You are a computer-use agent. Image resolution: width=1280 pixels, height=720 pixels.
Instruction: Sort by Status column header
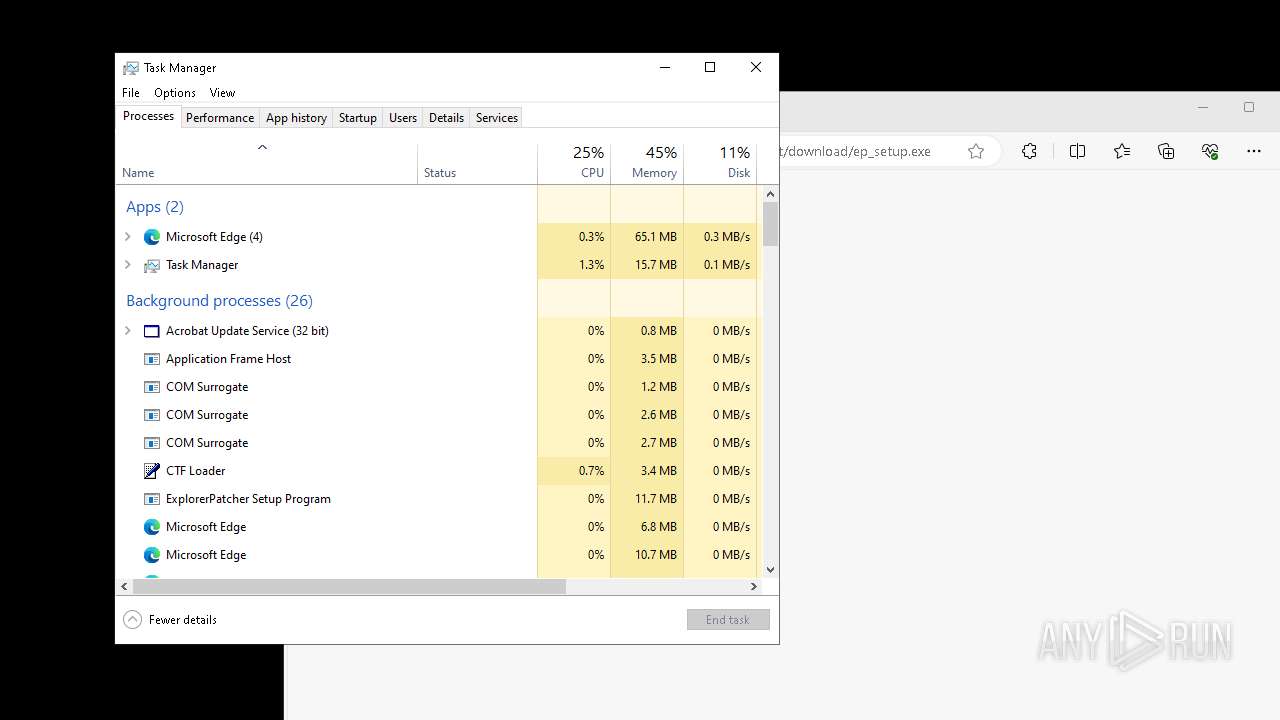click(477, 163)
